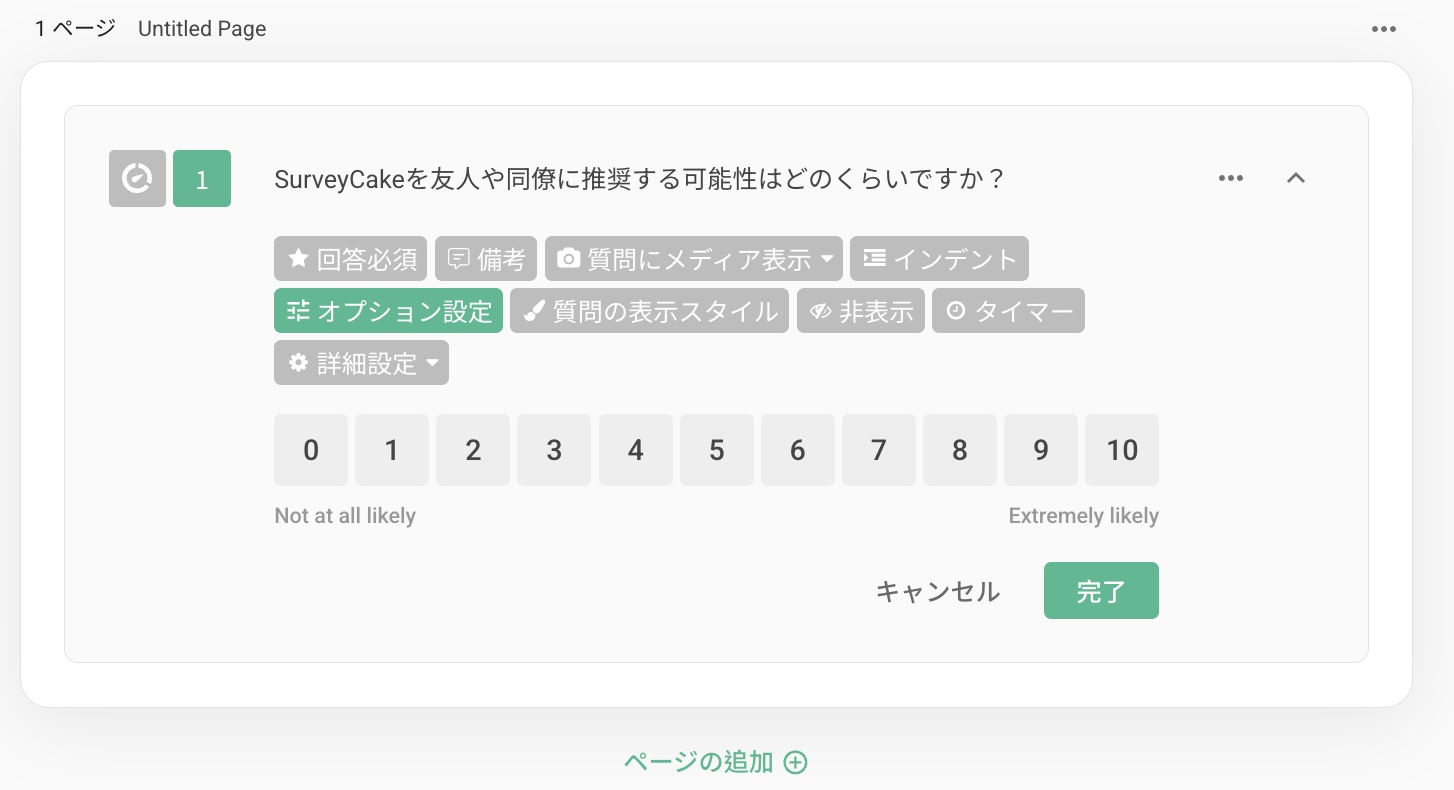Expand the 詳細設定 advanced settings dropdown
Viewport: 1454px width, 790px height.
tap(361, 363)
